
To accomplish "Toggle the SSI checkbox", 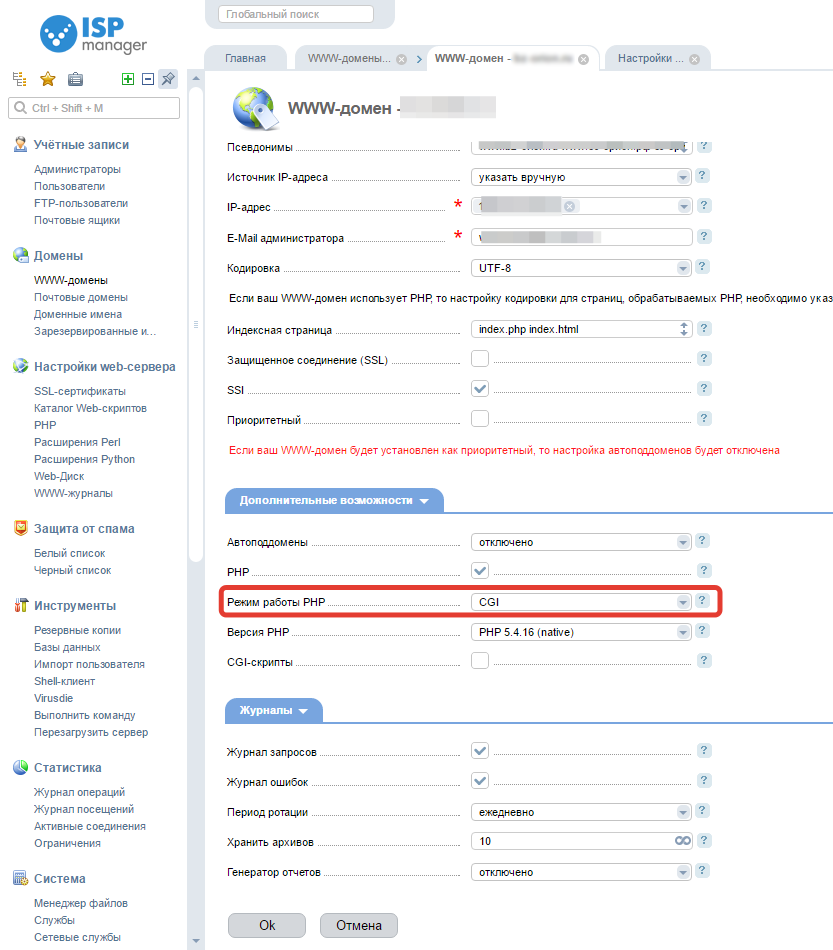I will click(480, 388).
